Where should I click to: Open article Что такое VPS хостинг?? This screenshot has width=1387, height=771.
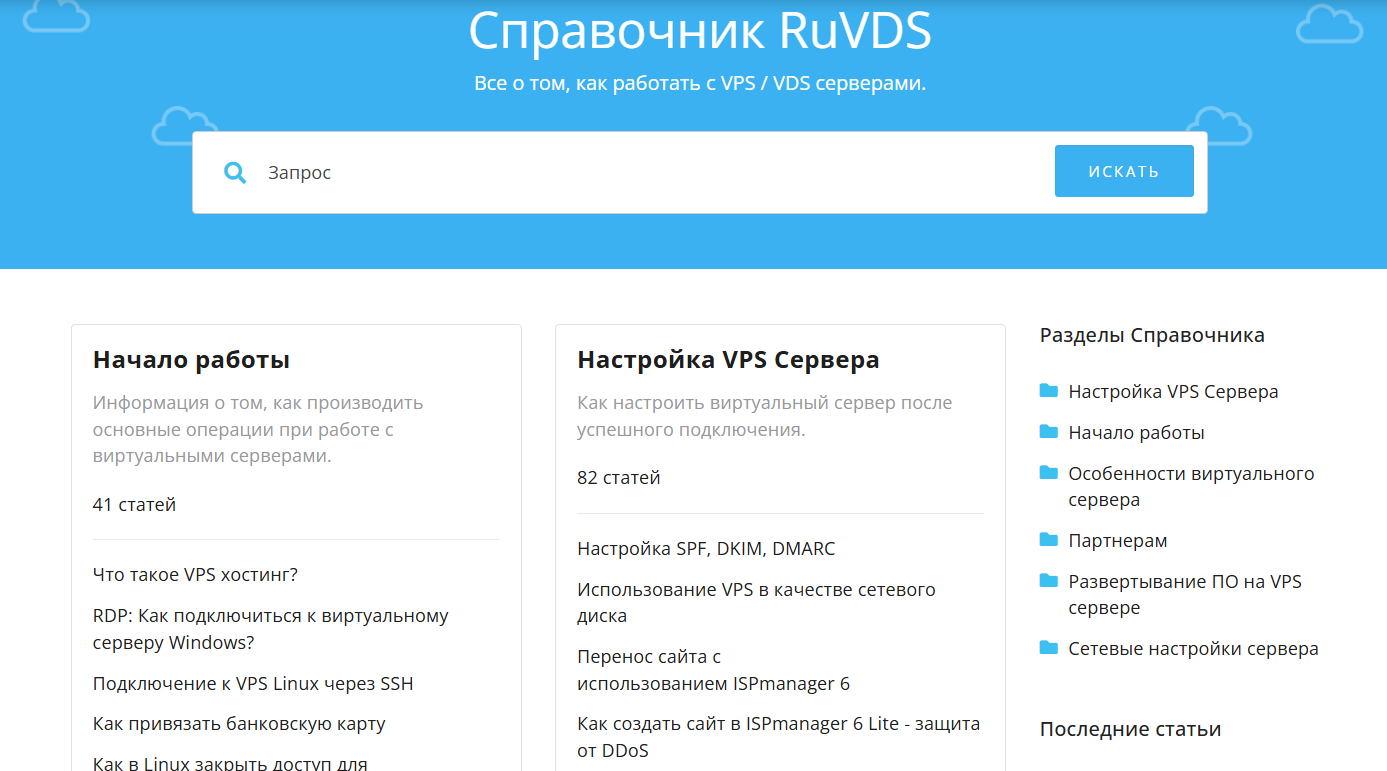(195, 575)
